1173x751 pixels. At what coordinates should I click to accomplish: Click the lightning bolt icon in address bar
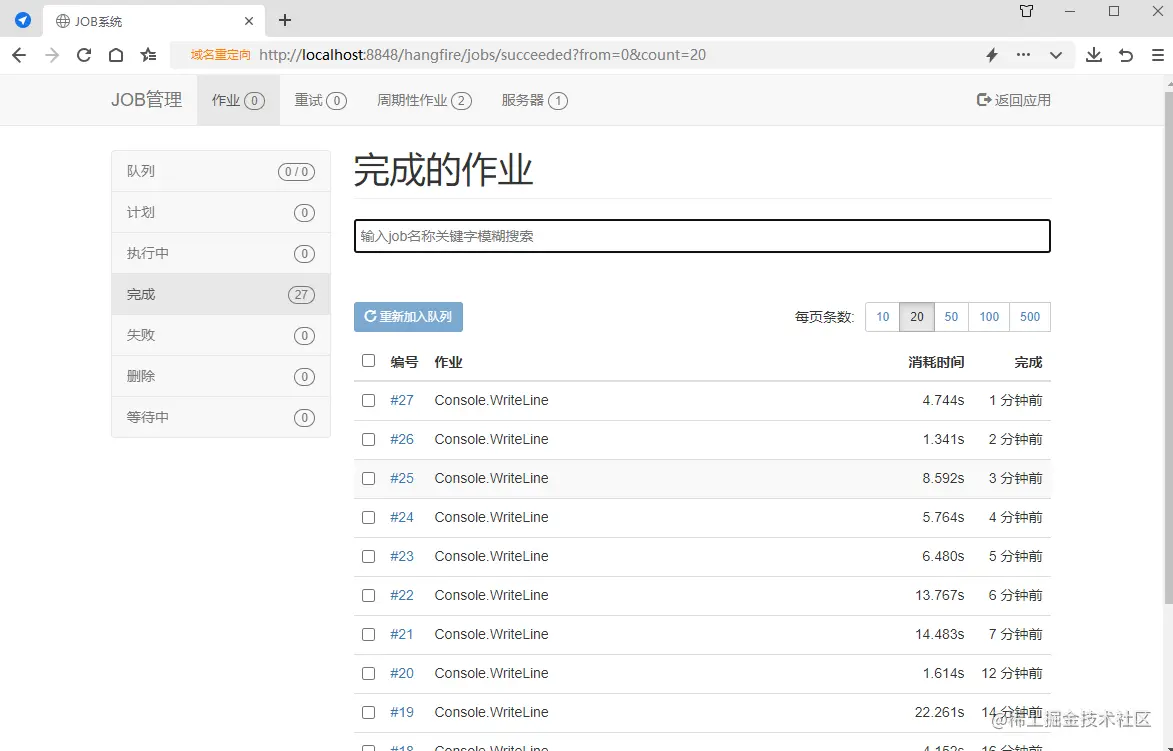(x=992, y=55)
